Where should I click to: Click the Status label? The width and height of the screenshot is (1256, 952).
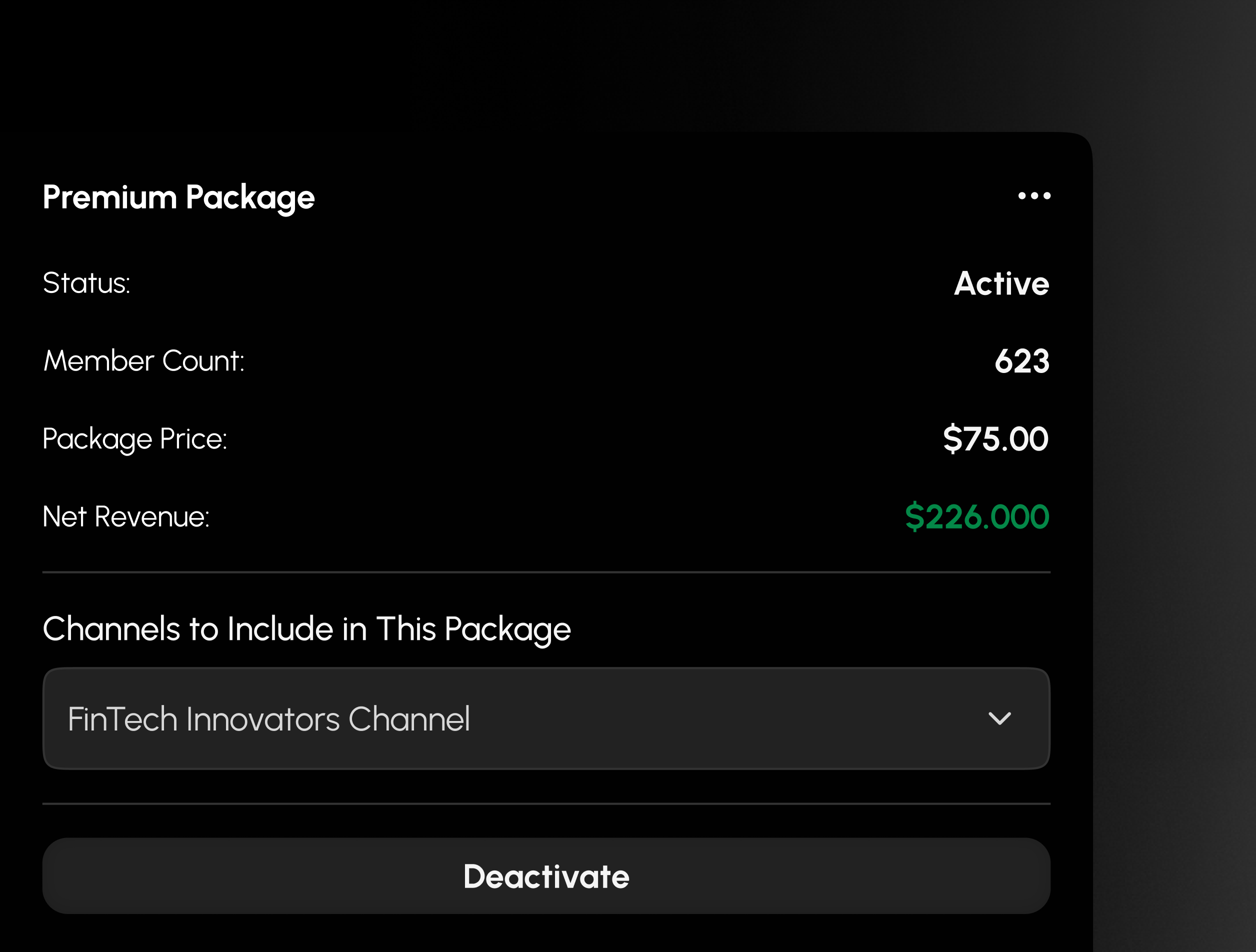tap(86, 282)
